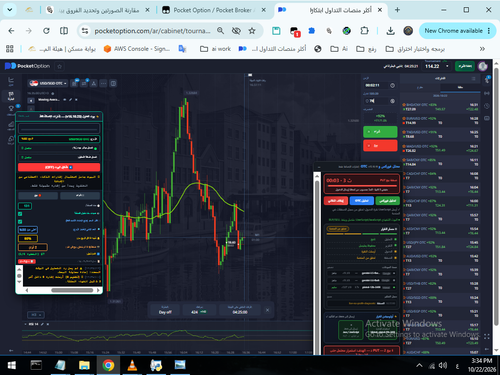Toggle fullscreen icon in lower right sidebar
The height and width of the screenshot is (375, 500).
pos(487,337)
